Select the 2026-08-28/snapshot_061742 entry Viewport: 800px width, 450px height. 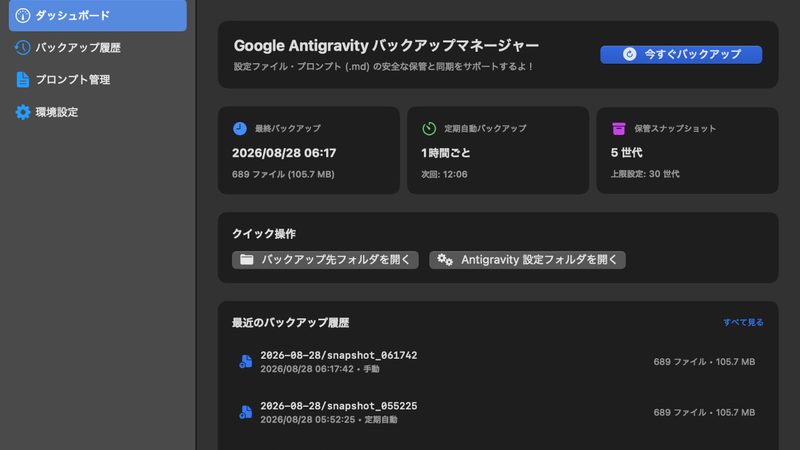[498, 361]
